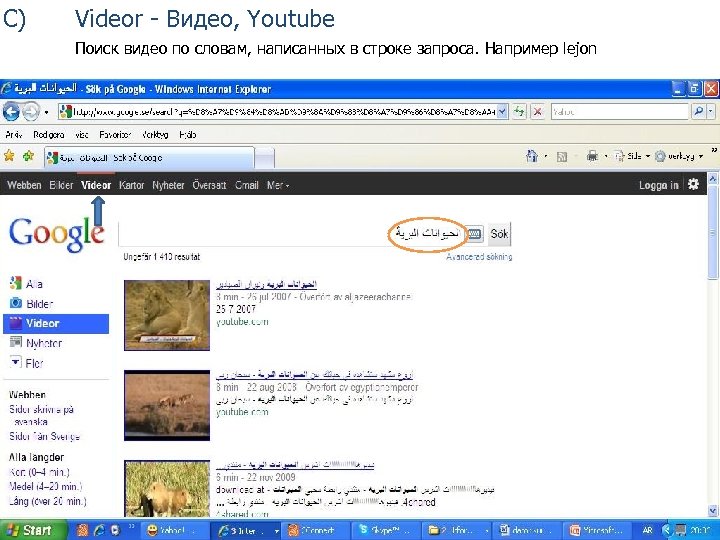Click the Refresh page icon
The width and height of the screenshot is (720, 540).
pyautogui.click(x=519, y=112)
